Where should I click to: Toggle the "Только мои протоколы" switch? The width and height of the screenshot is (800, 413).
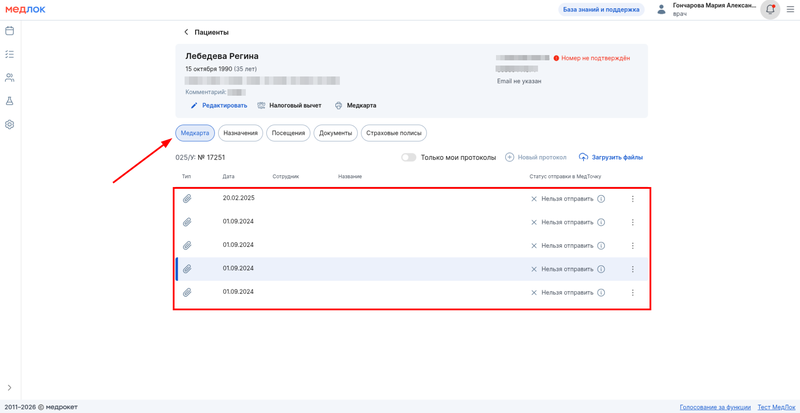[408, 157]
